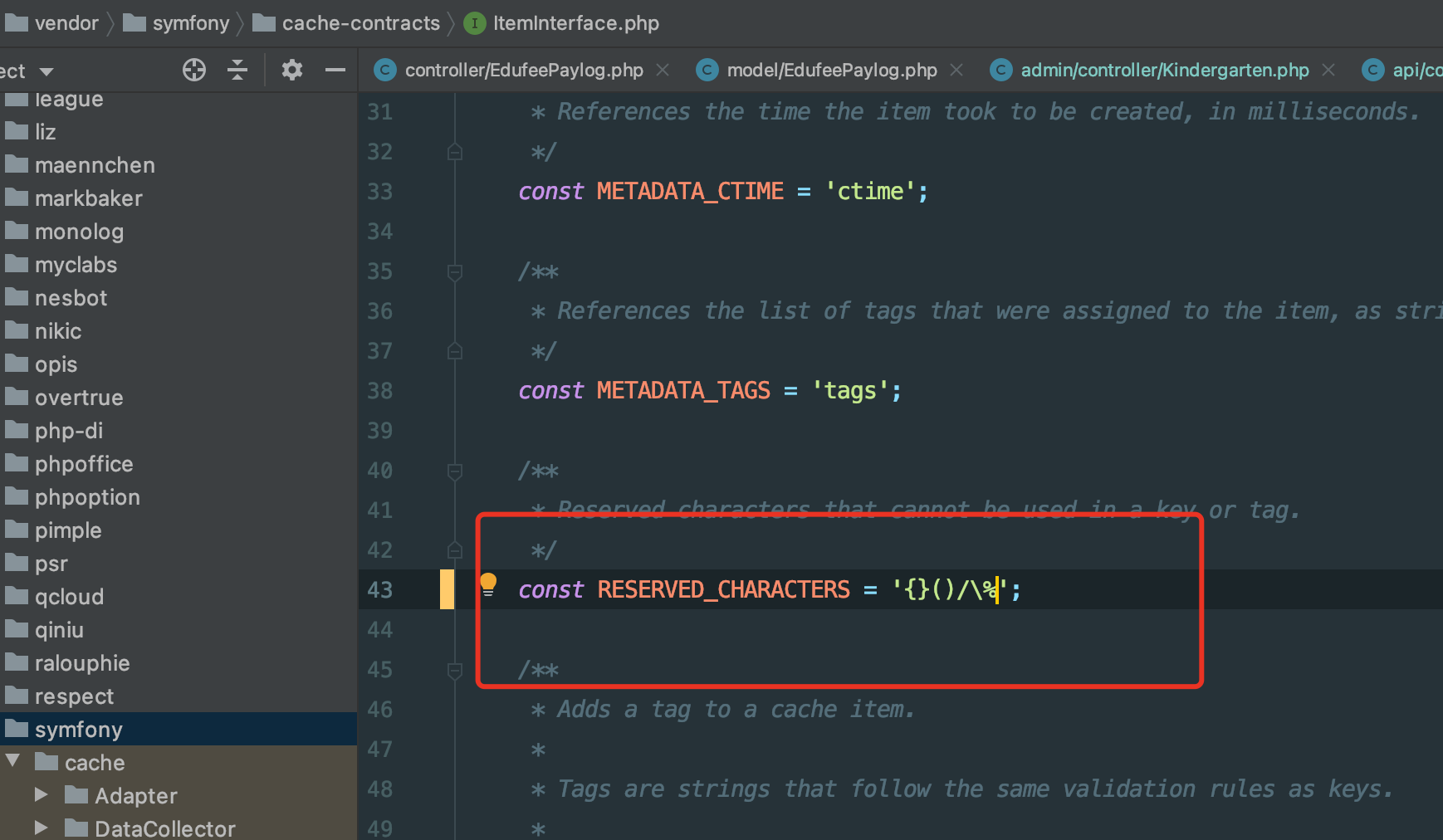Select the myclabs folder
Viewport: 1443px width, 840px height.
click(x=179, y=264)
